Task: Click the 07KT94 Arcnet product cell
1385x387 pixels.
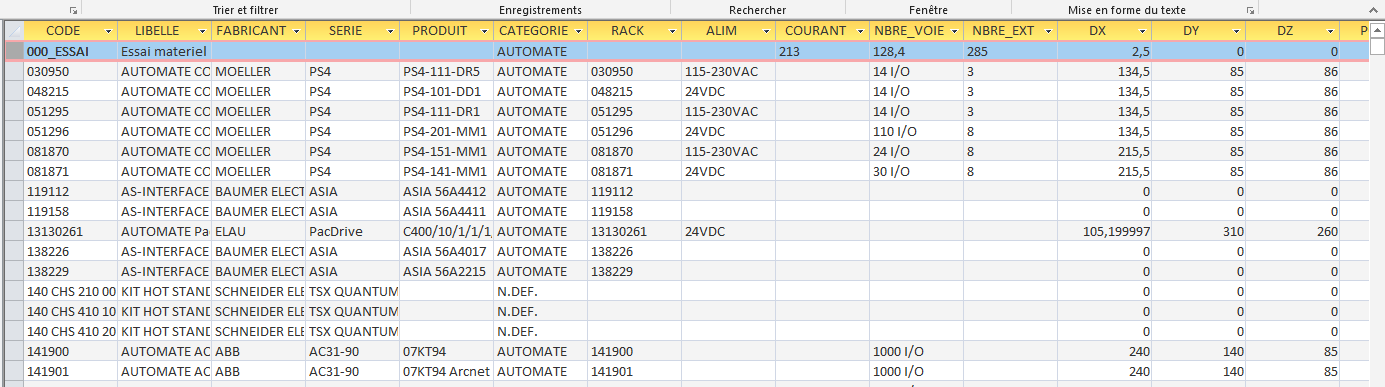Action: [446, 371]
